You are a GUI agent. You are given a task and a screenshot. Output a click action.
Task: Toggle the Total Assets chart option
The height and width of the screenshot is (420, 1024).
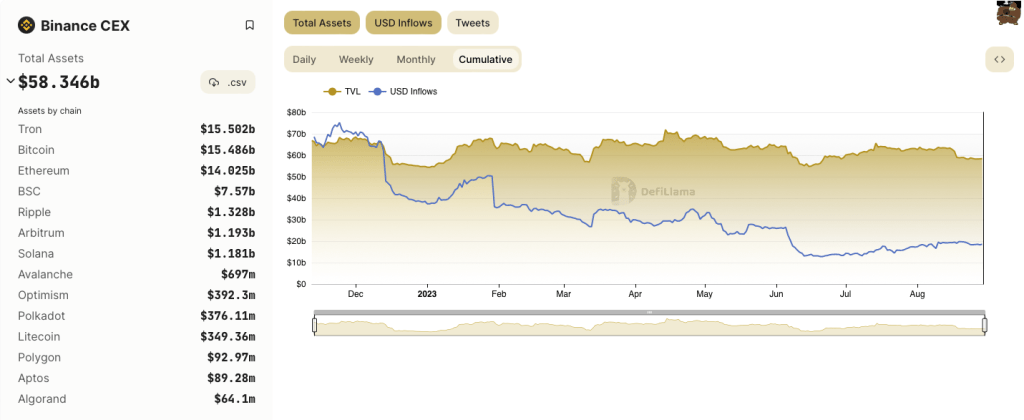(x=320, y=22)
